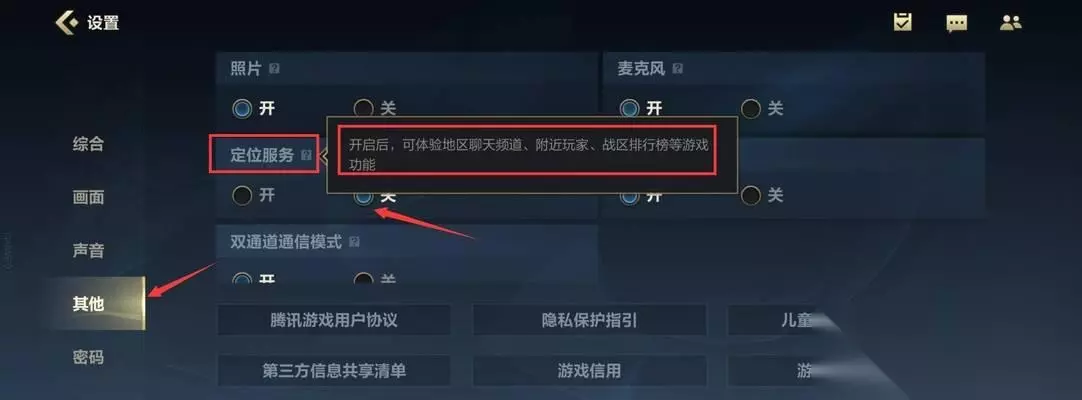Click the 定位服务 question mark icon
Viewport: 1082px width, 400px height.
[x=306, y=156]
